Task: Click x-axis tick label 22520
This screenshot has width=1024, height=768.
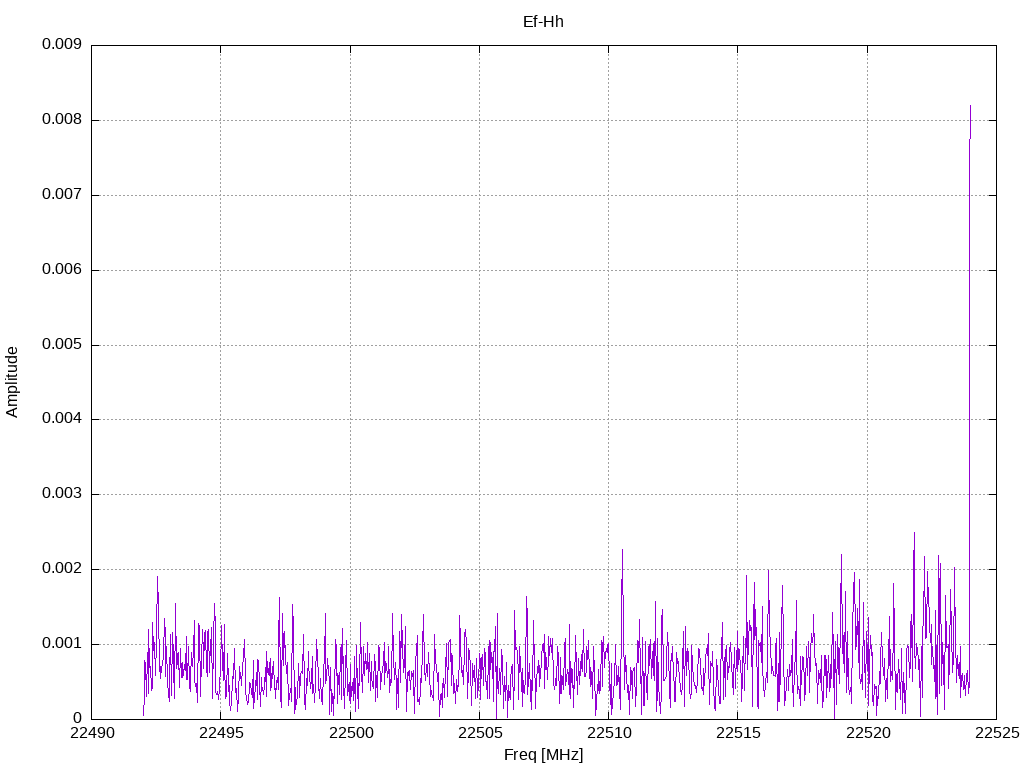Action: coord(868,733)
